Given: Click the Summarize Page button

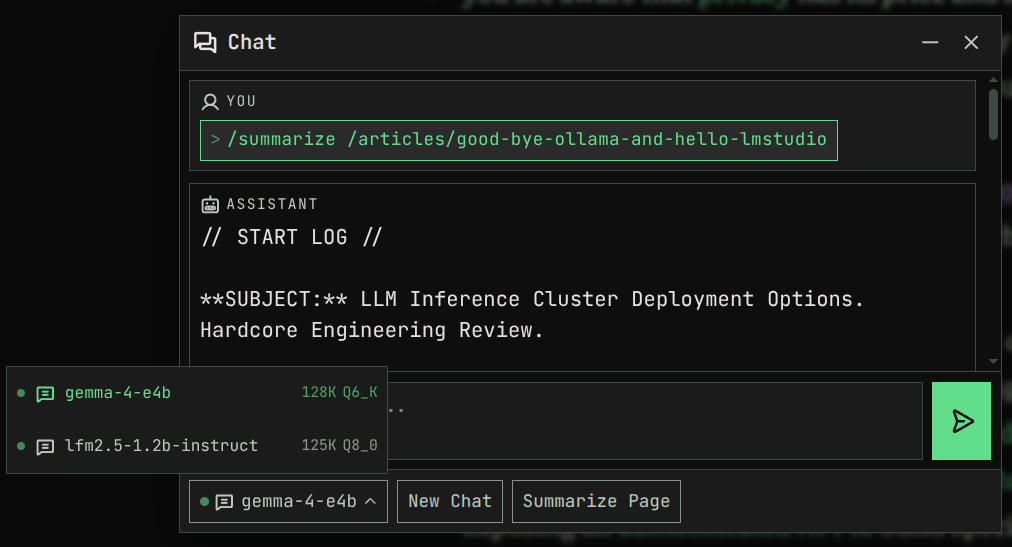Looking at the screenshot, I should [x=596, y=501].
